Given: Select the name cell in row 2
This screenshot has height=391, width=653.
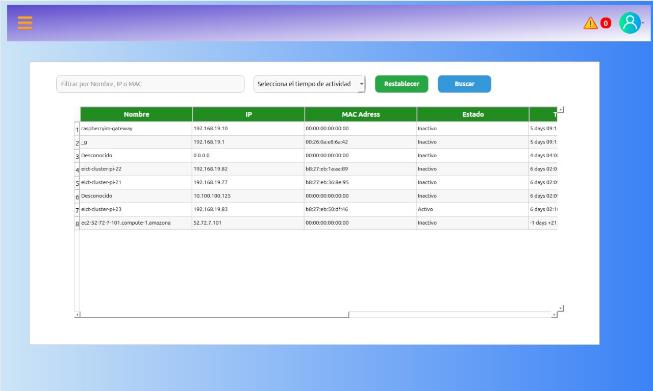Looking at the screenshot, I should tap(136, 142).
